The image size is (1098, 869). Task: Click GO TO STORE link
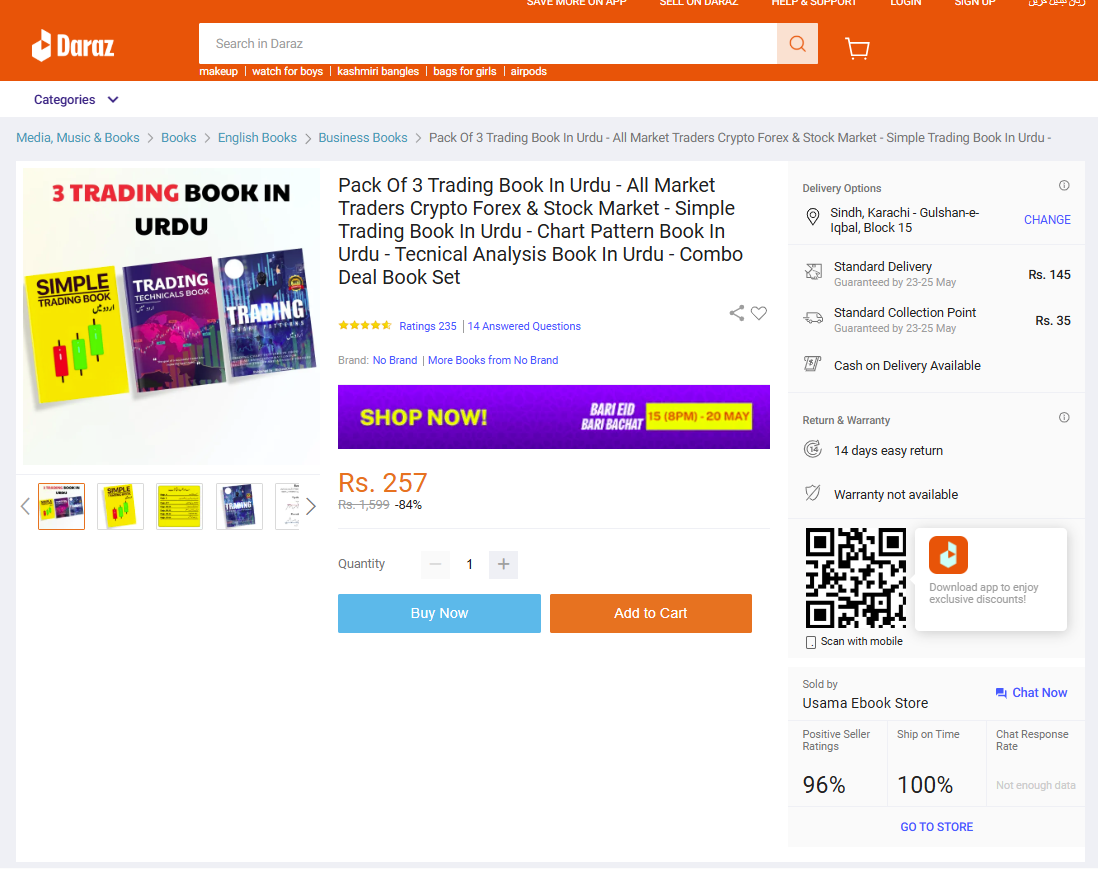(x=936, y=827)
